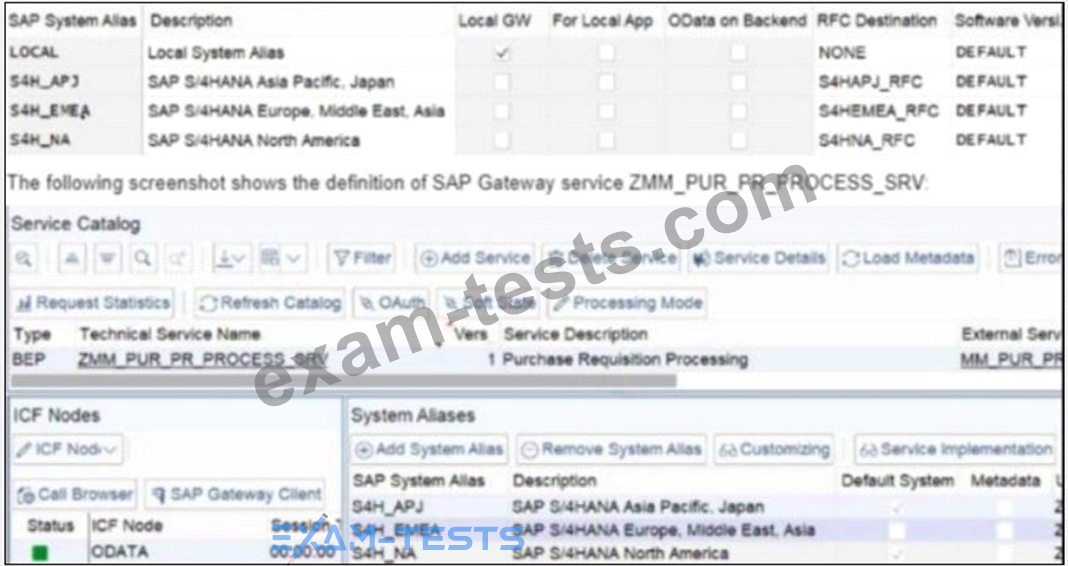Click the Service Description column header
The image size is (1068, 566).
[x=575, y=334]
